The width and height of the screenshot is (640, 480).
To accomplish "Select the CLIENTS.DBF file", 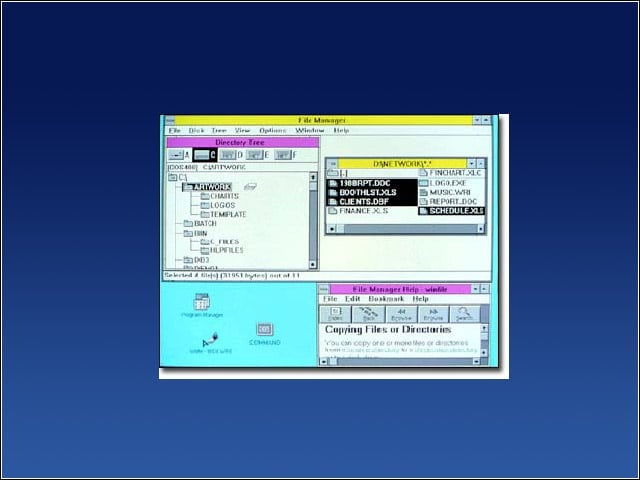I will point(359,202).
